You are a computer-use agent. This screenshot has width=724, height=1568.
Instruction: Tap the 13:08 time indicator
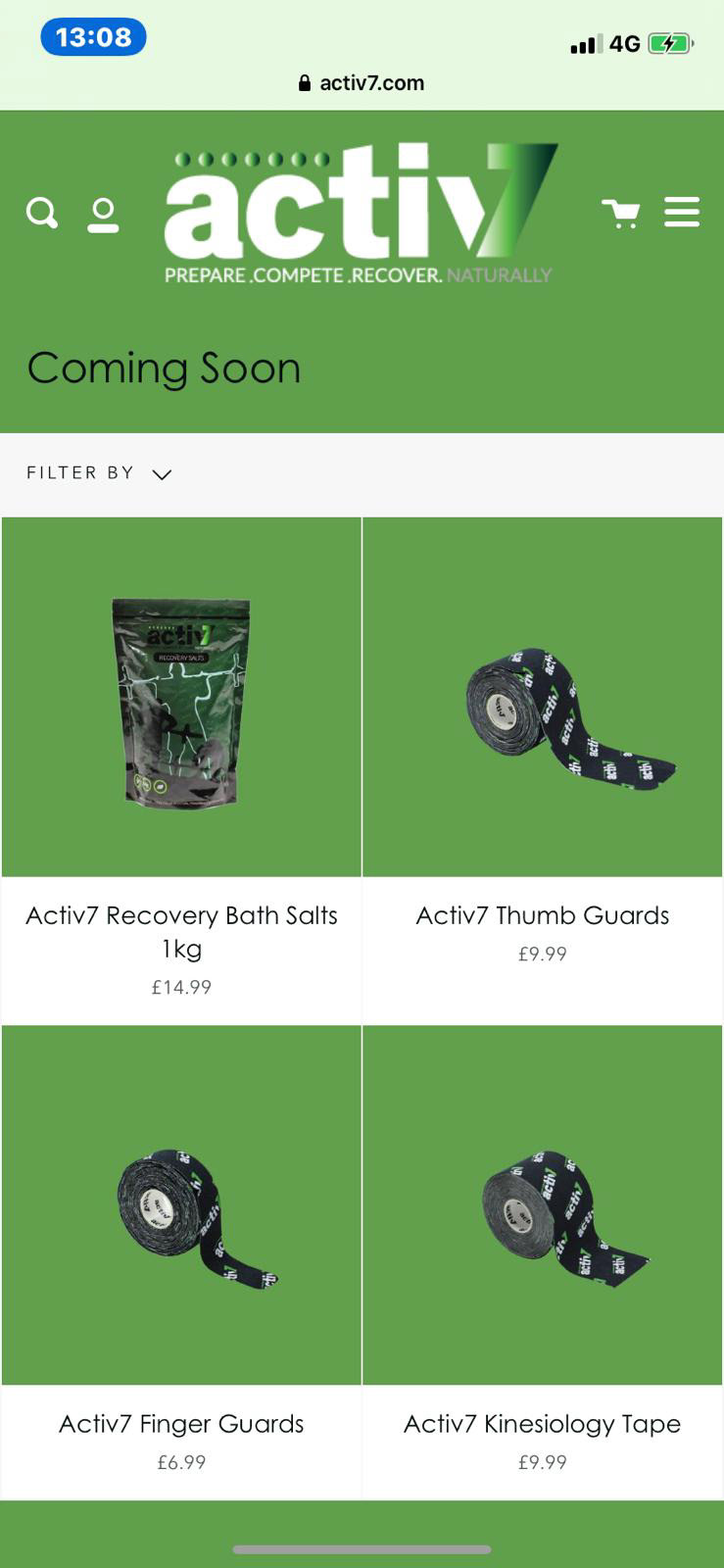(93, 37)
